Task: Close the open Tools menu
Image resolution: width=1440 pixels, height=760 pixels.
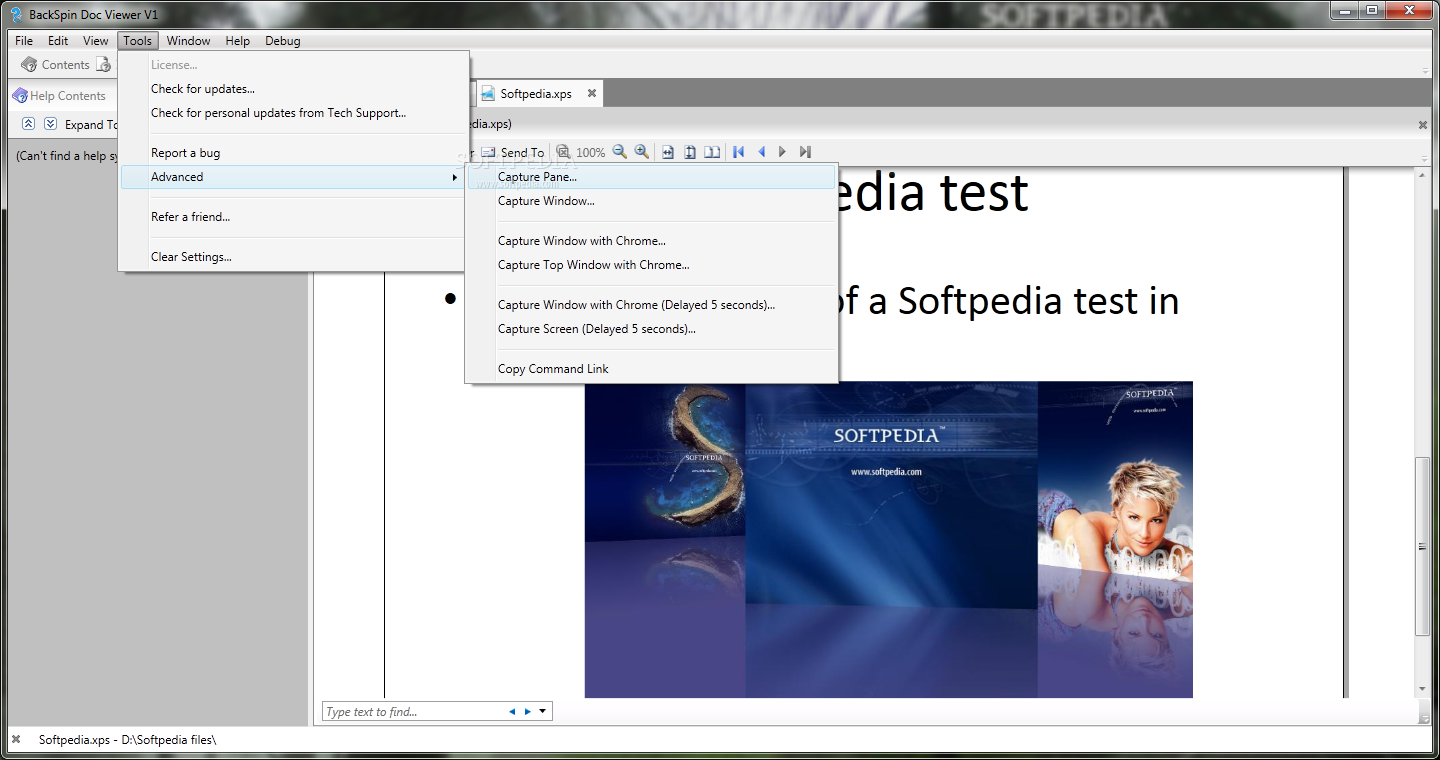Action: (138, 41)
